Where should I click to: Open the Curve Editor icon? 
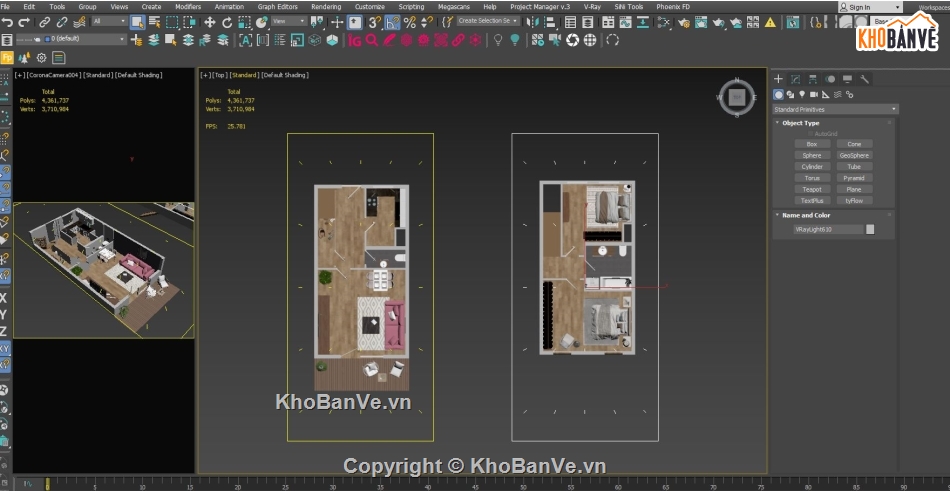point(625,22)
